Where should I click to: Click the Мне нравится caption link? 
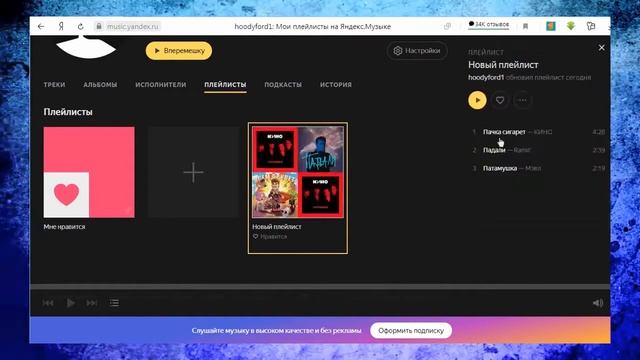coord(64,227)
